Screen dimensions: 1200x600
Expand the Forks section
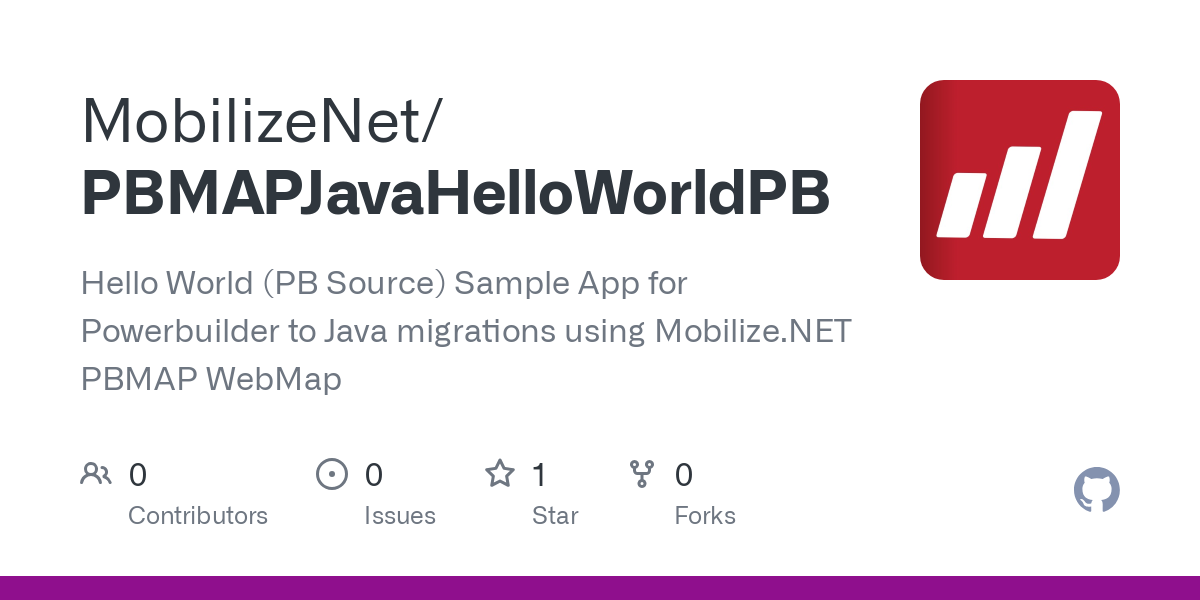[705, 515]
